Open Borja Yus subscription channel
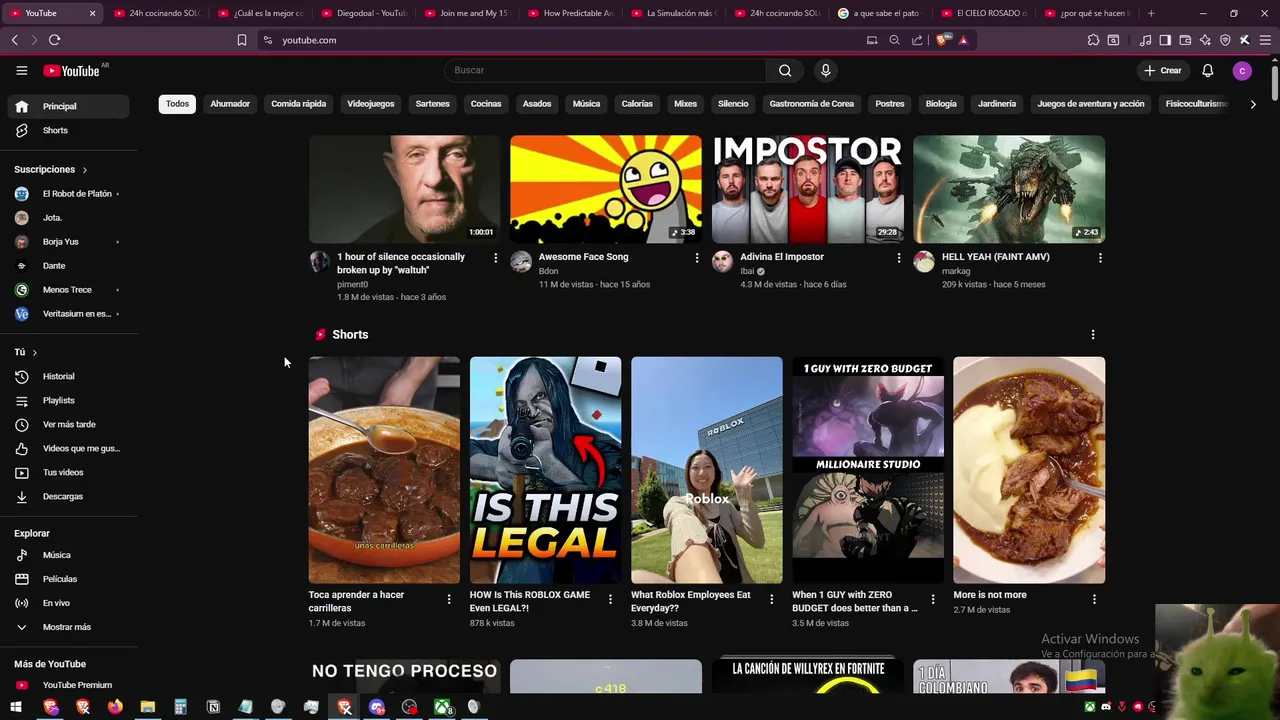Viewport: 1280px width, 720px height. (68, 242)
